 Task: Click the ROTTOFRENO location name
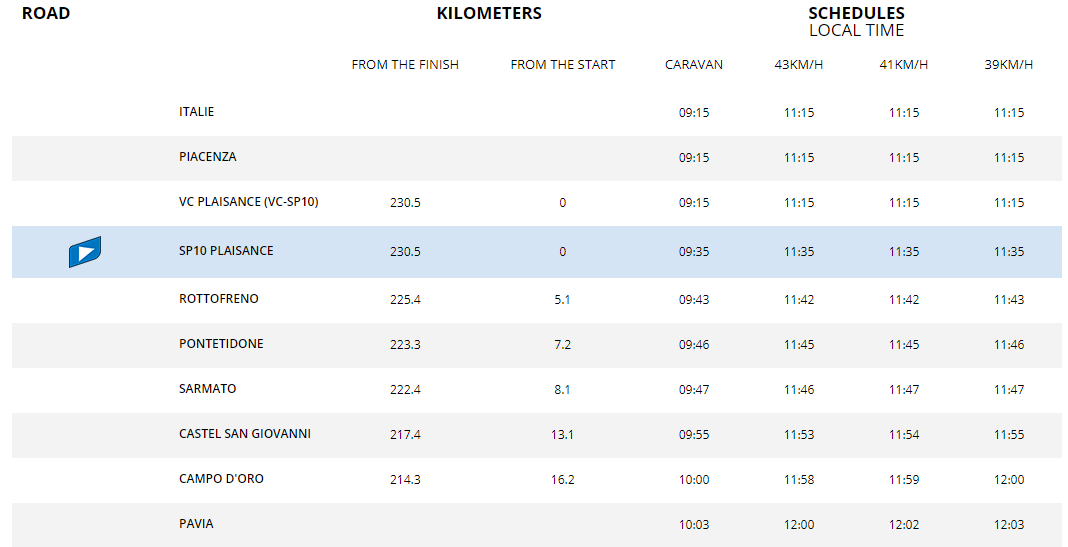pyautogui.click(x=219, y=298)
